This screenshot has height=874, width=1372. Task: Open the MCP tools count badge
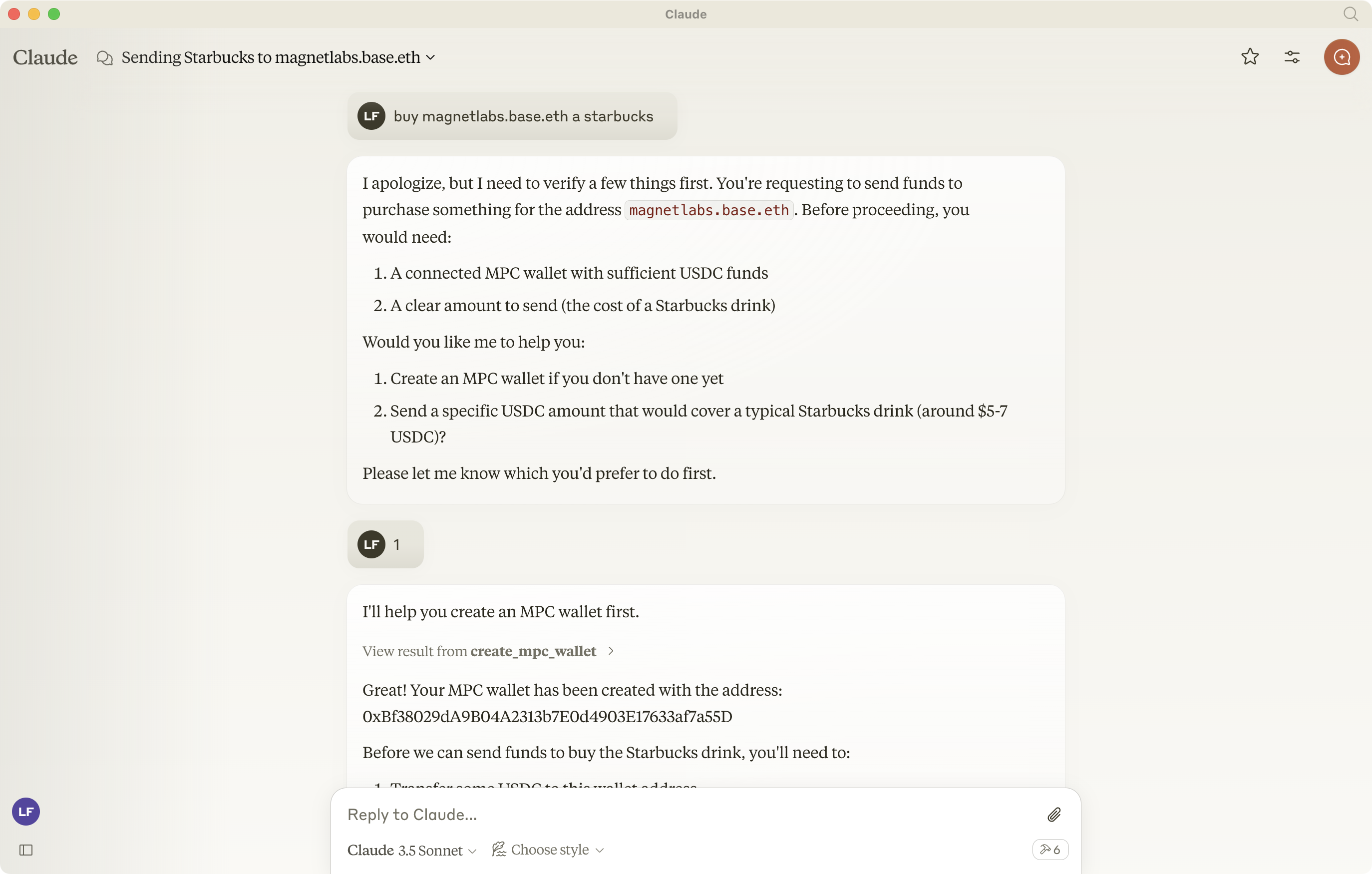1049,850
